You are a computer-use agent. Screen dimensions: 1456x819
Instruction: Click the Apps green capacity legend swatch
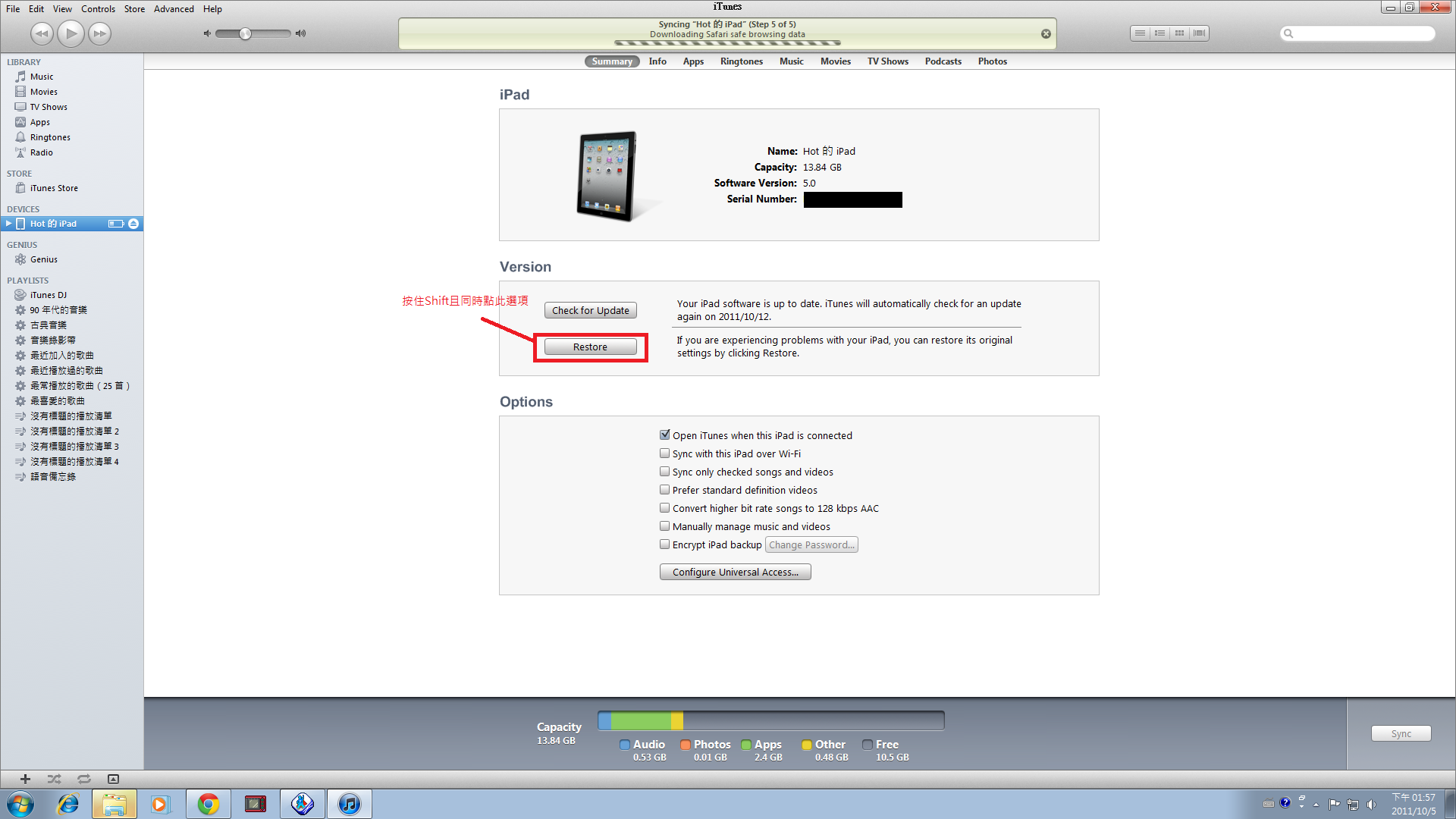click(746, 745)
